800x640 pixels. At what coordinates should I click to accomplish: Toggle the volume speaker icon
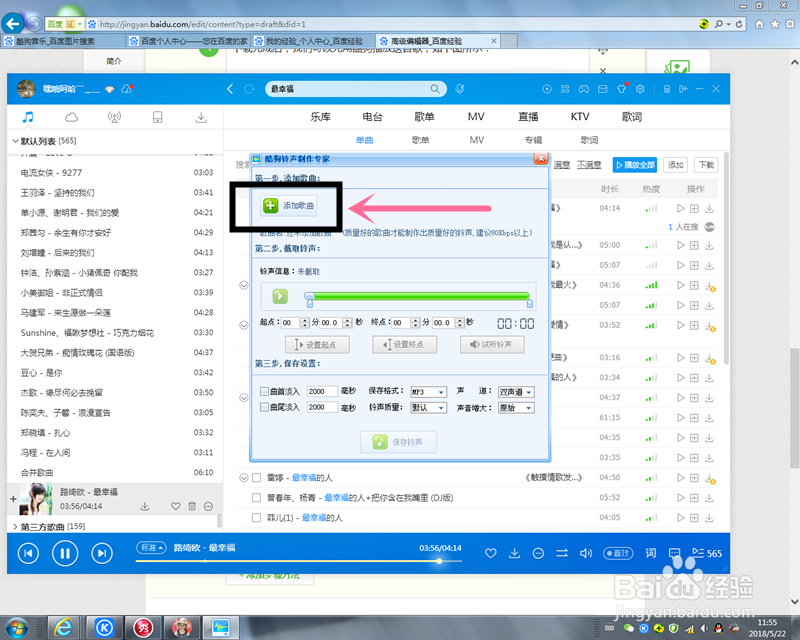pos(586,553)
